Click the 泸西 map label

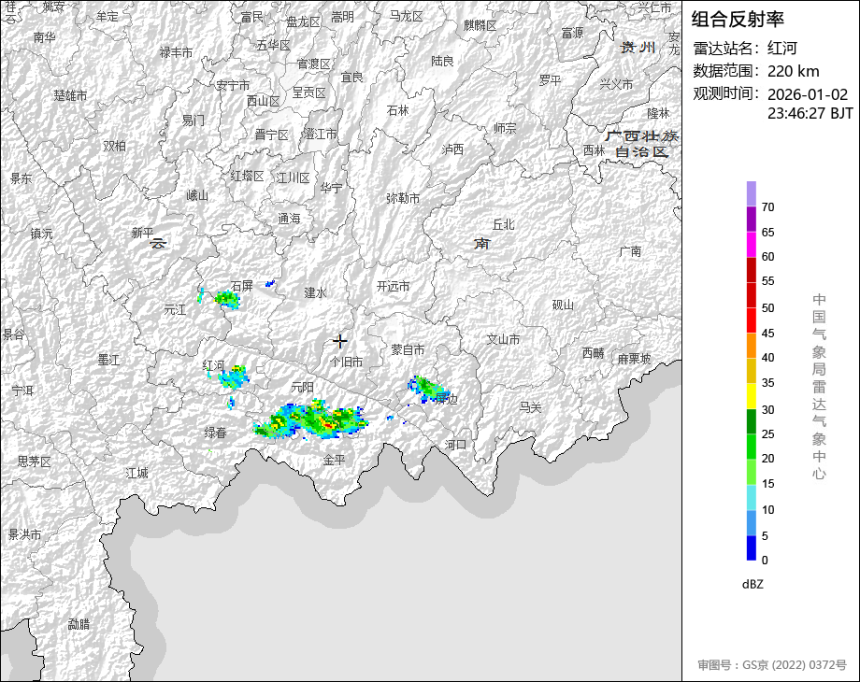point(452,149)
